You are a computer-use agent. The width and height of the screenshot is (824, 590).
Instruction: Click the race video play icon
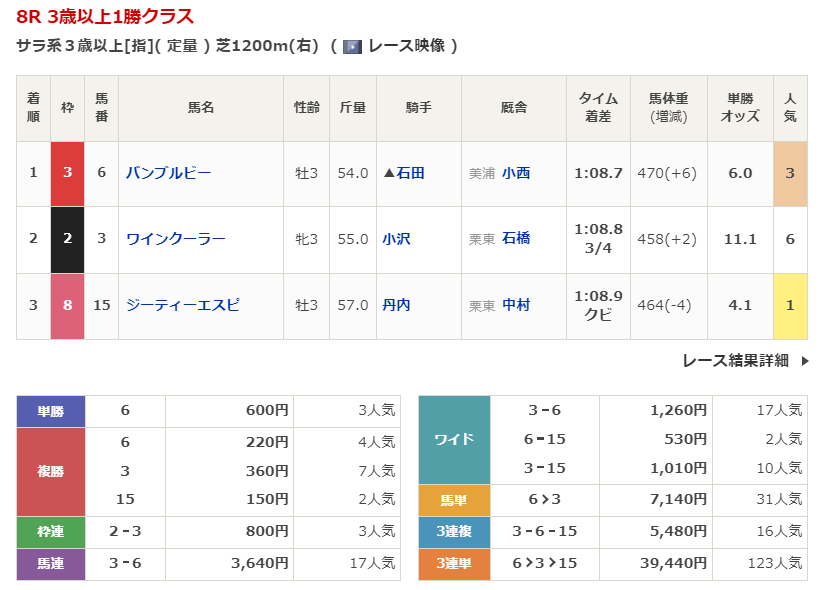[x=352, y=46]
